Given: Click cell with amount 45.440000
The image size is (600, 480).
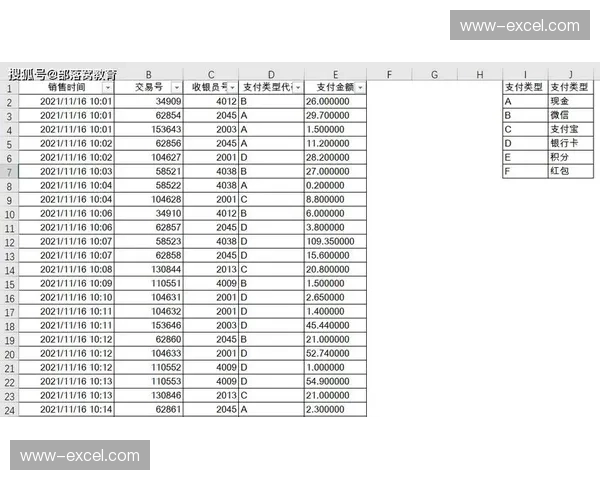Looking at the screenshot, I should pos(335,326).
